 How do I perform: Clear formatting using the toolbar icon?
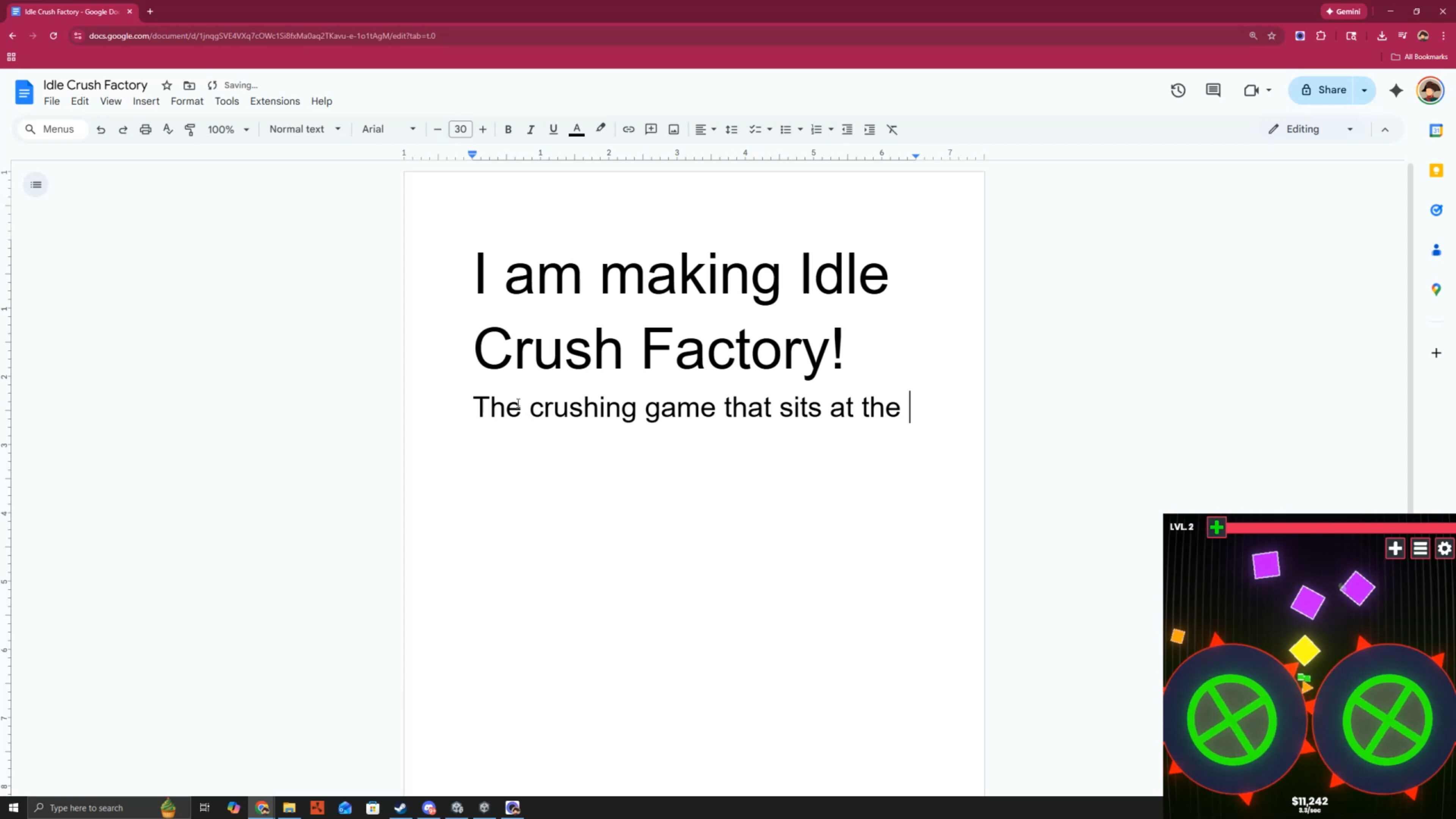tap(892, 129)
